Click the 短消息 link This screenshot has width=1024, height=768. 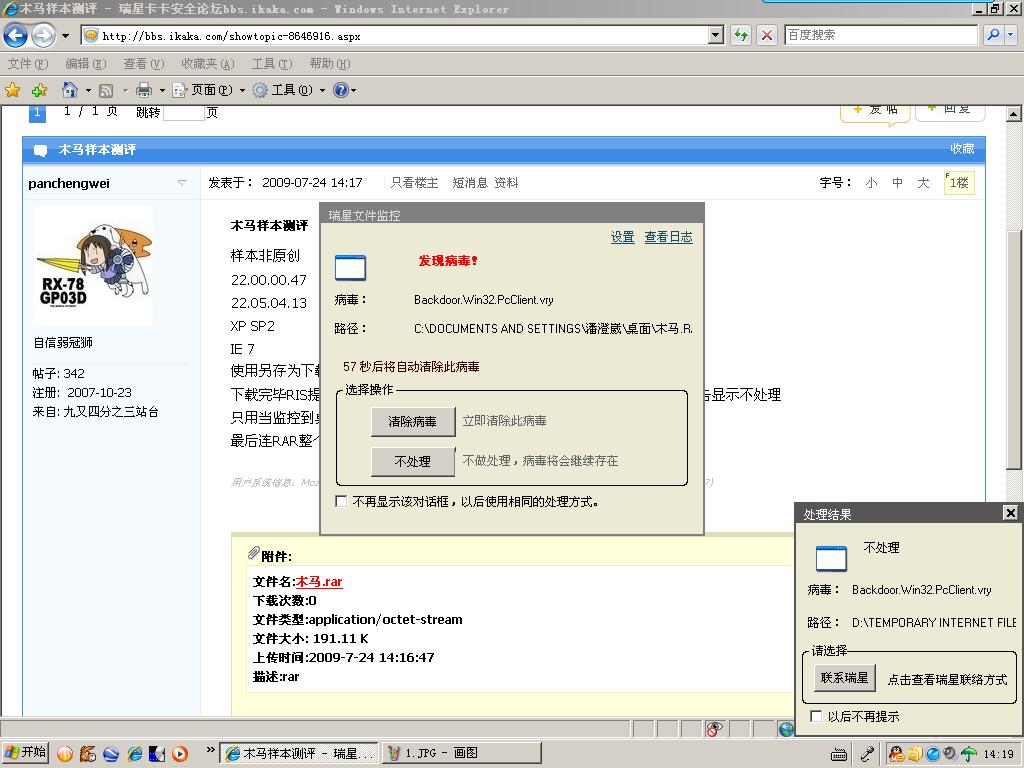tap(470, 183)
